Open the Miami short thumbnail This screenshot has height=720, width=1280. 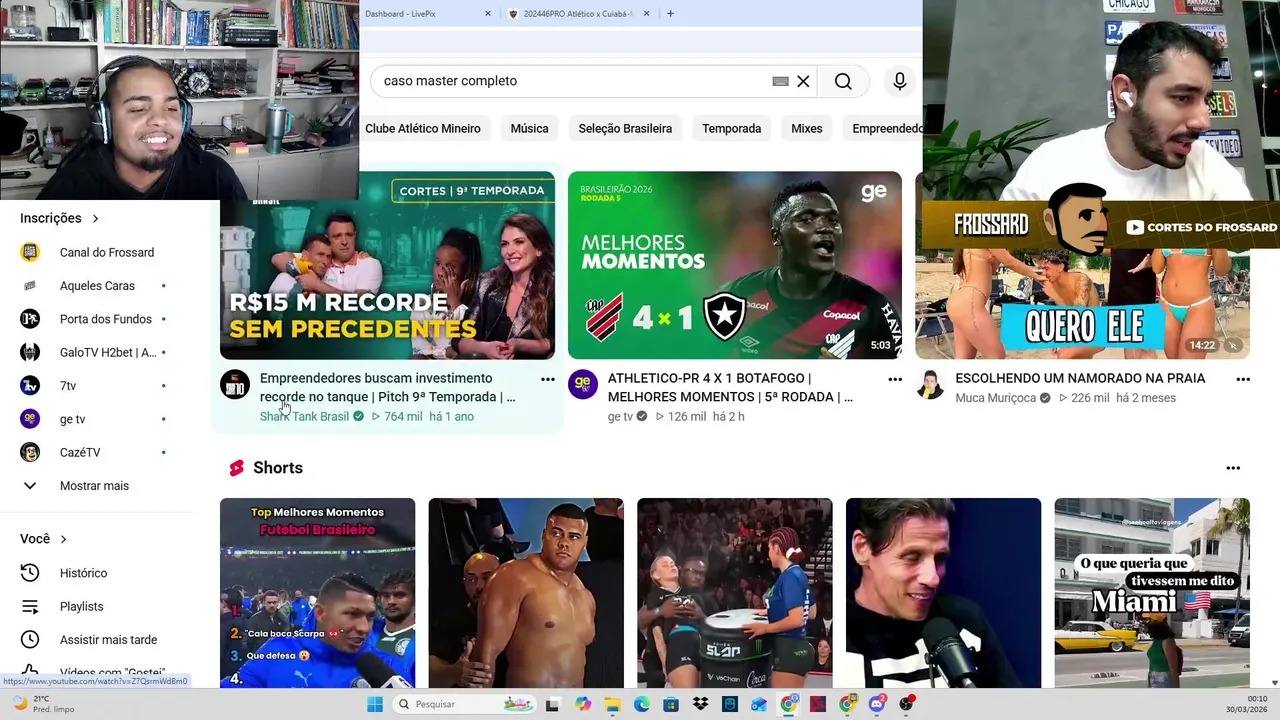point(1152,592)
